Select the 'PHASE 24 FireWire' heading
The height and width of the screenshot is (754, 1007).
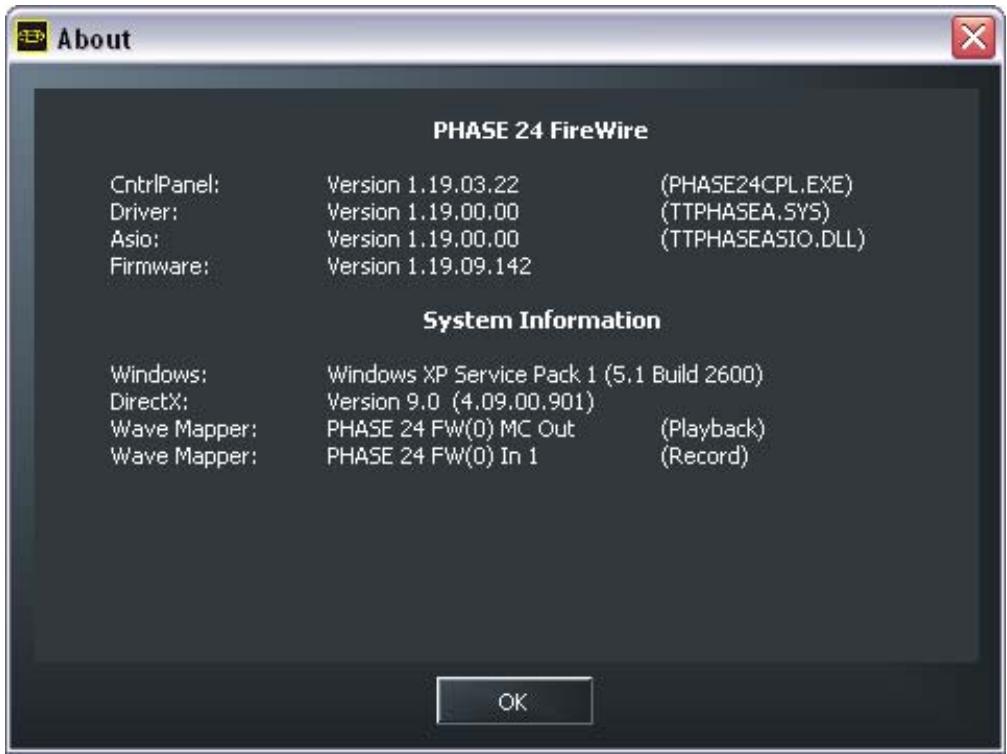540,130
